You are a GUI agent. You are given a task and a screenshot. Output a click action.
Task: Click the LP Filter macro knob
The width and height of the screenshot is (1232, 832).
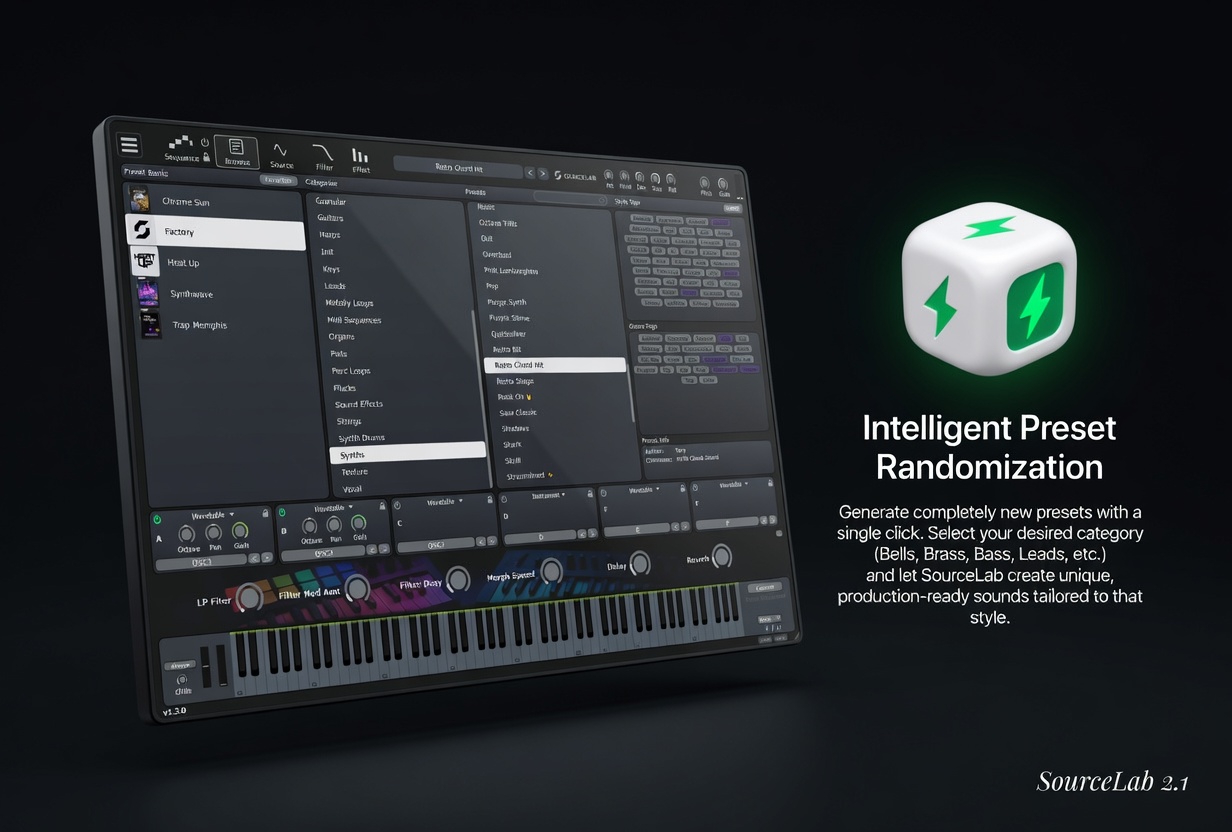point(249,597)
